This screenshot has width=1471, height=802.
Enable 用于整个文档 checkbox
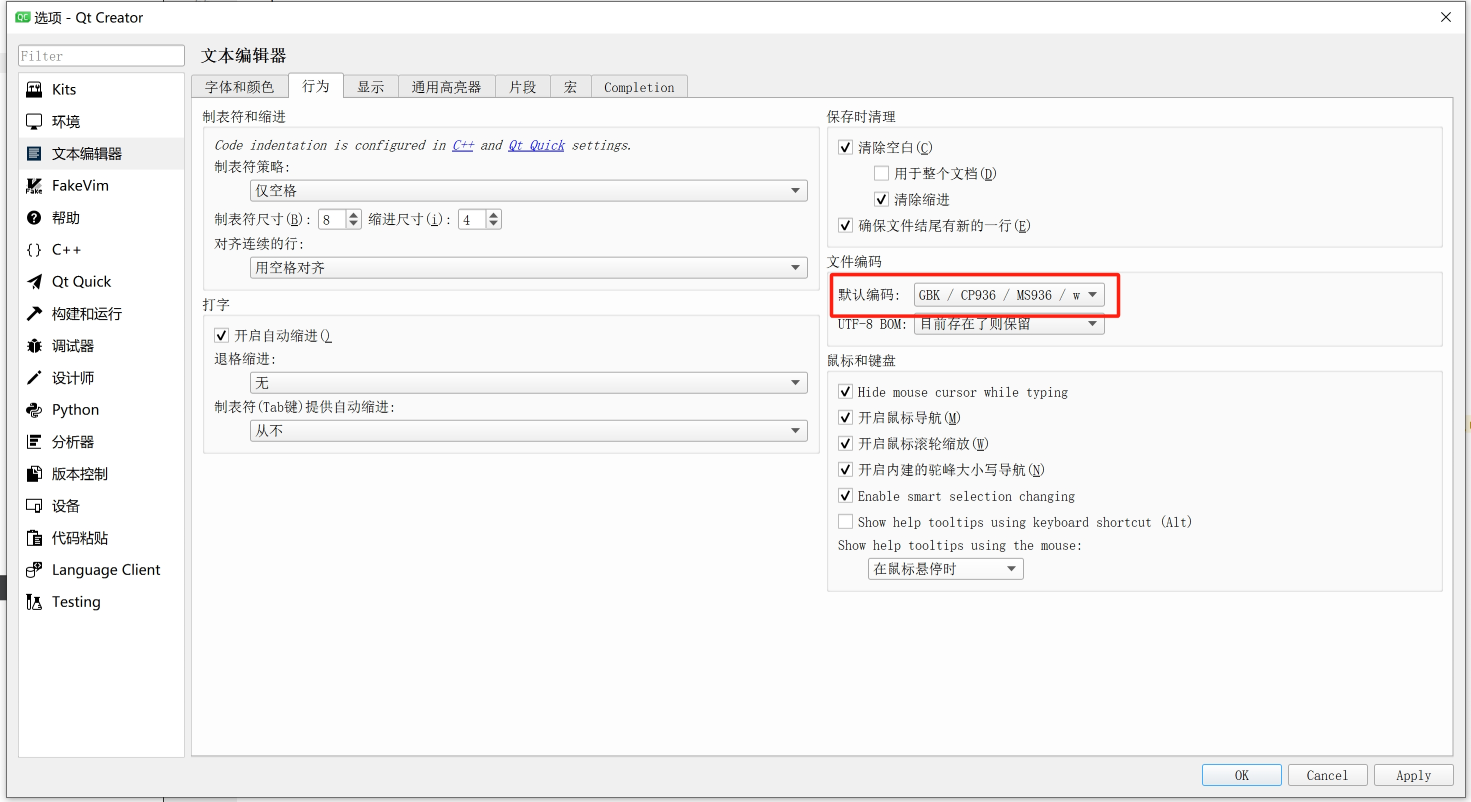coord(881,173)
